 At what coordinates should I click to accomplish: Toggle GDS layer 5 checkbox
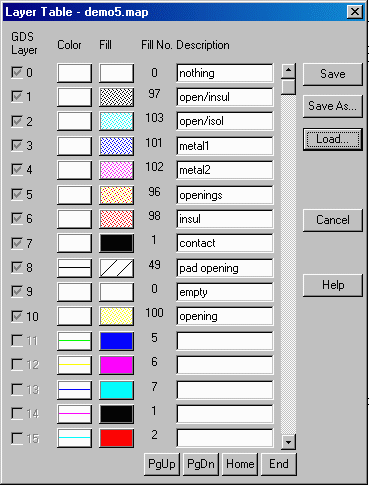tap(17, 194)
